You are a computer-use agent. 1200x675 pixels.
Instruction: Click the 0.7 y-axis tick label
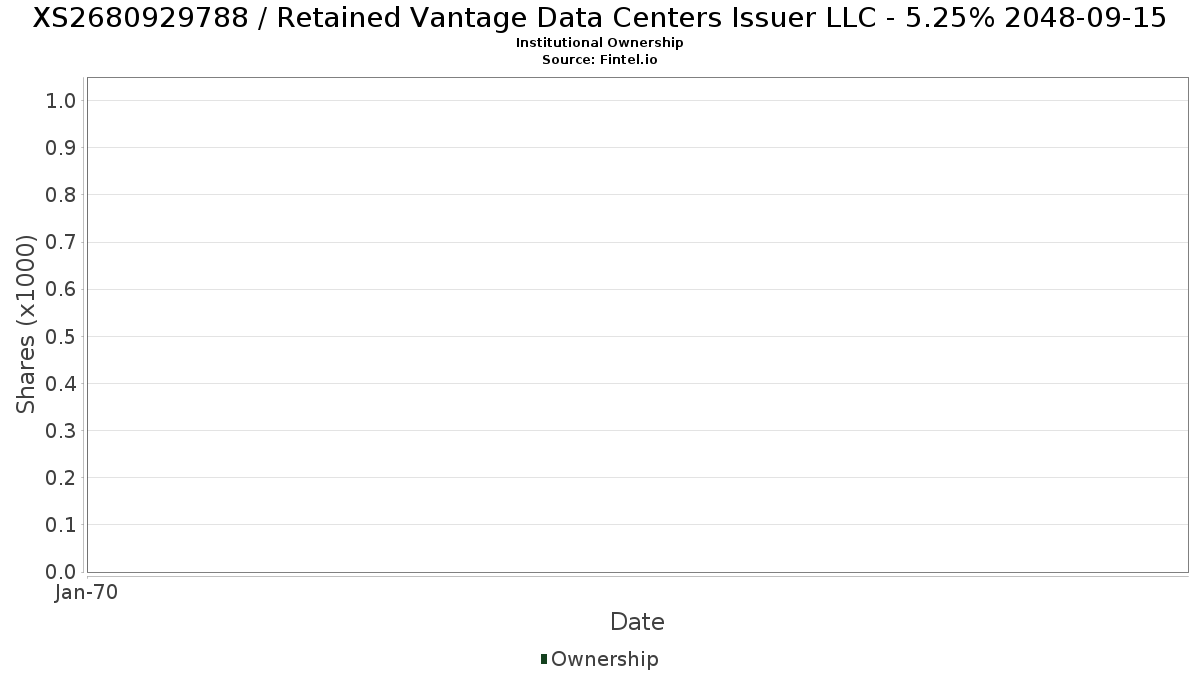point(61,242)
